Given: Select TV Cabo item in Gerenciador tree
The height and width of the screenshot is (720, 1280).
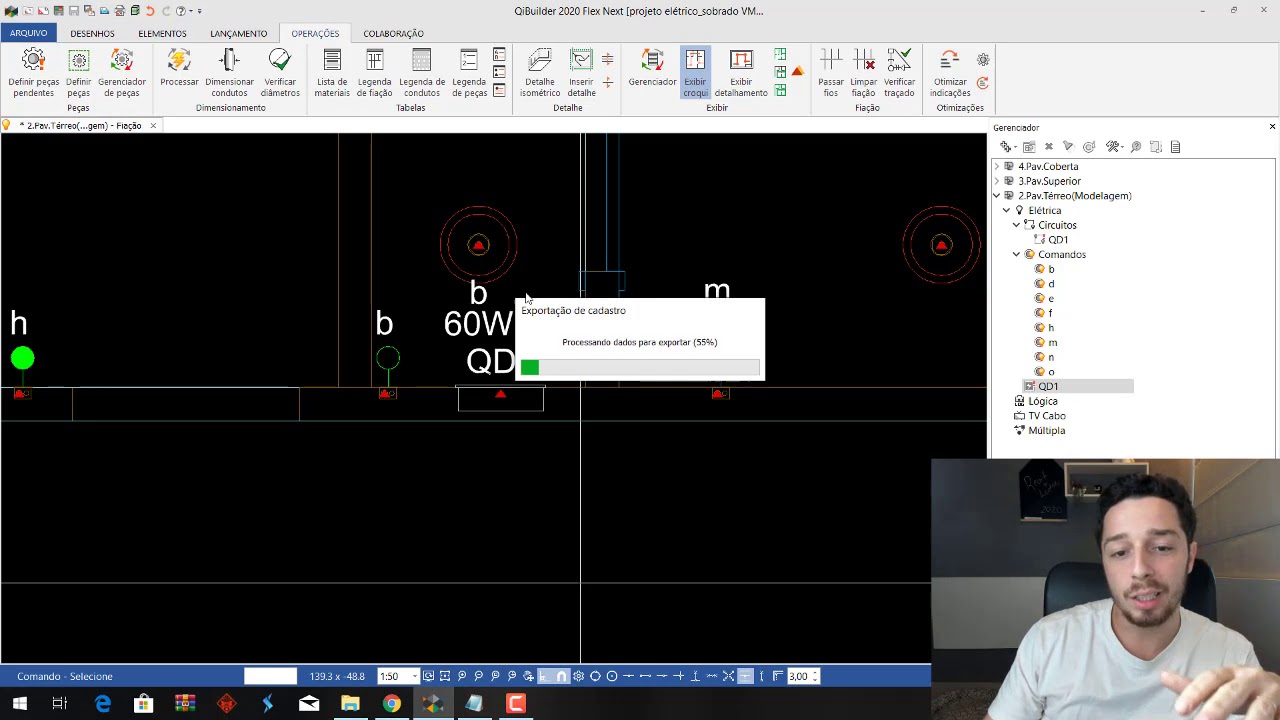Looking at the screenshot, I should point(1046,416).
